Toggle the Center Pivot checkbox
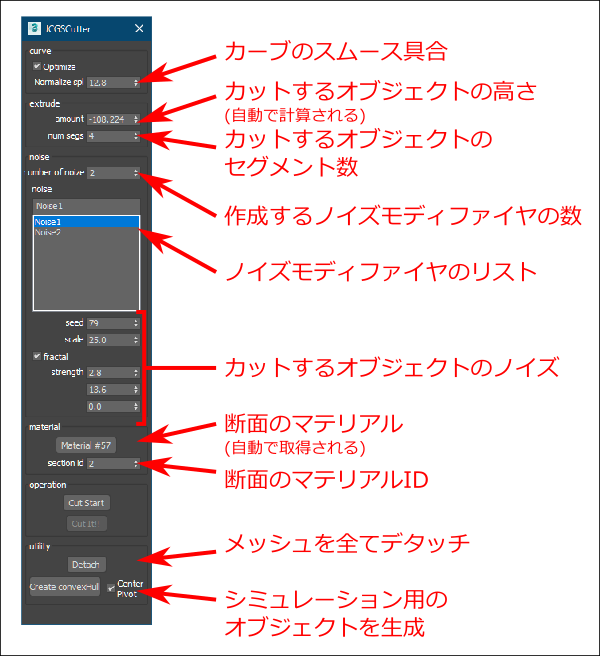 (110, 588)
